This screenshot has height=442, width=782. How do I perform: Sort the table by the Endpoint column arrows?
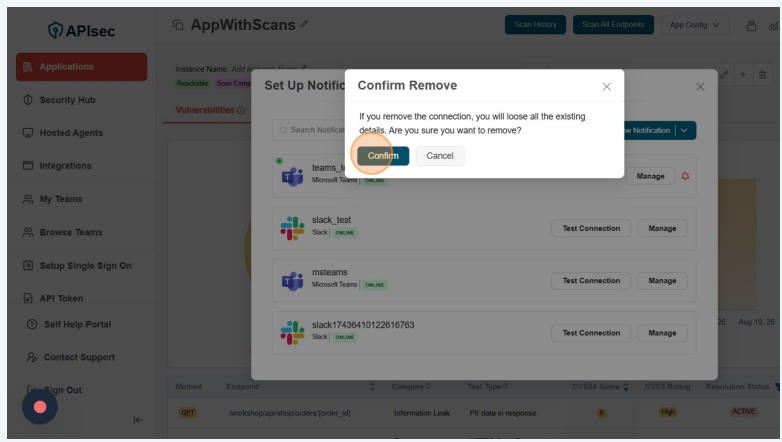coord(372,387)
